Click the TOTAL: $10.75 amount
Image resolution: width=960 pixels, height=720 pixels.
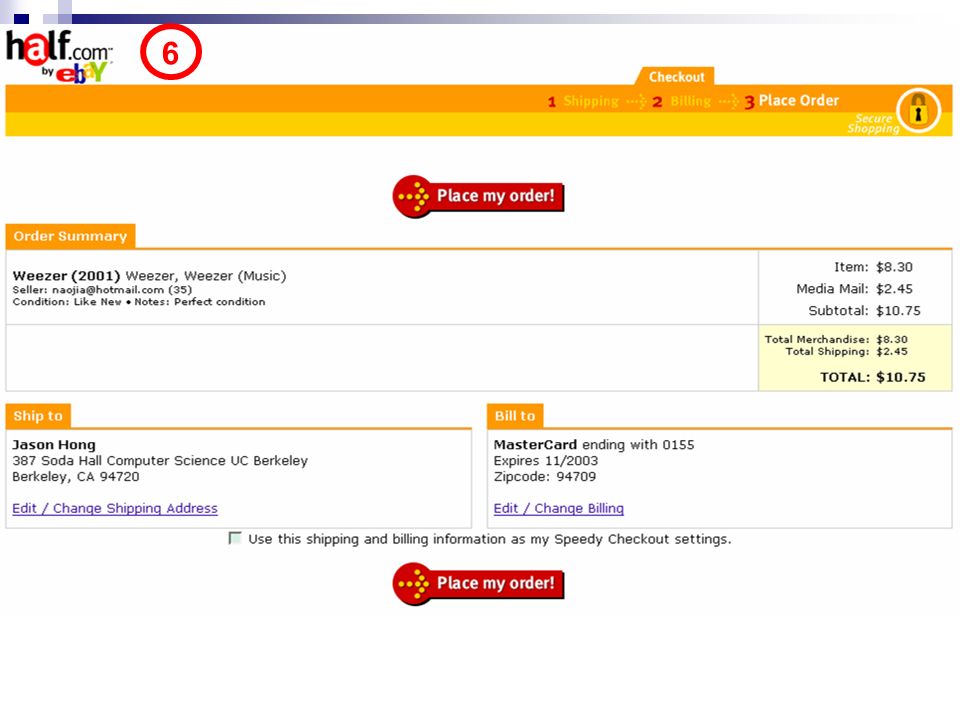tap(872, 377)
